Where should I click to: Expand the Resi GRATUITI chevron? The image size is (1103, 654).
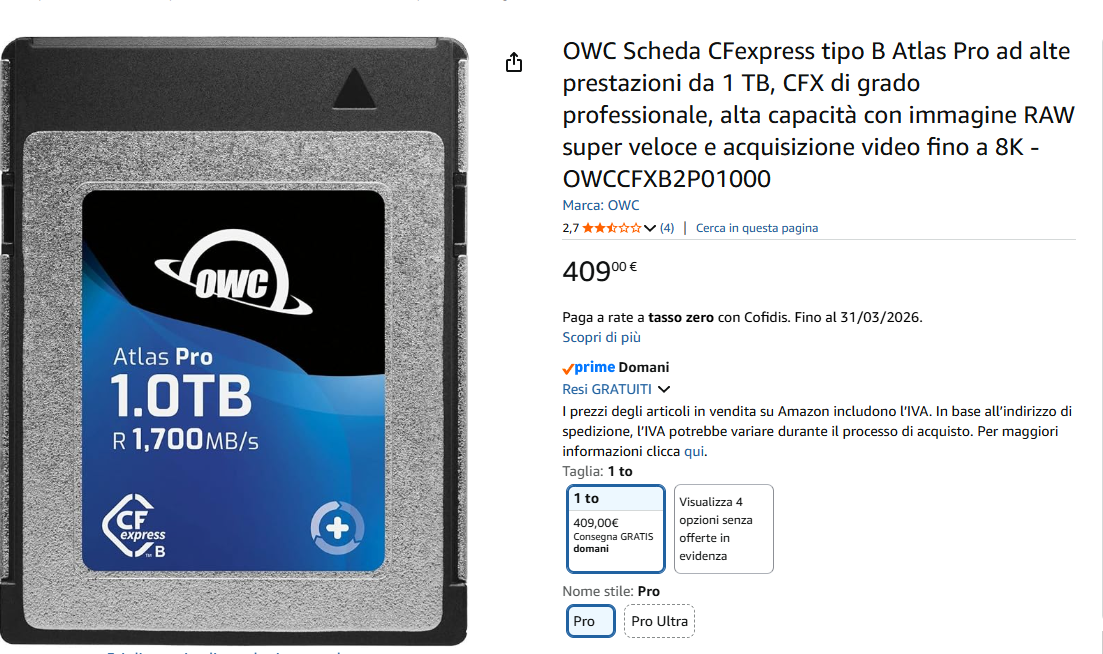point(664,389)
